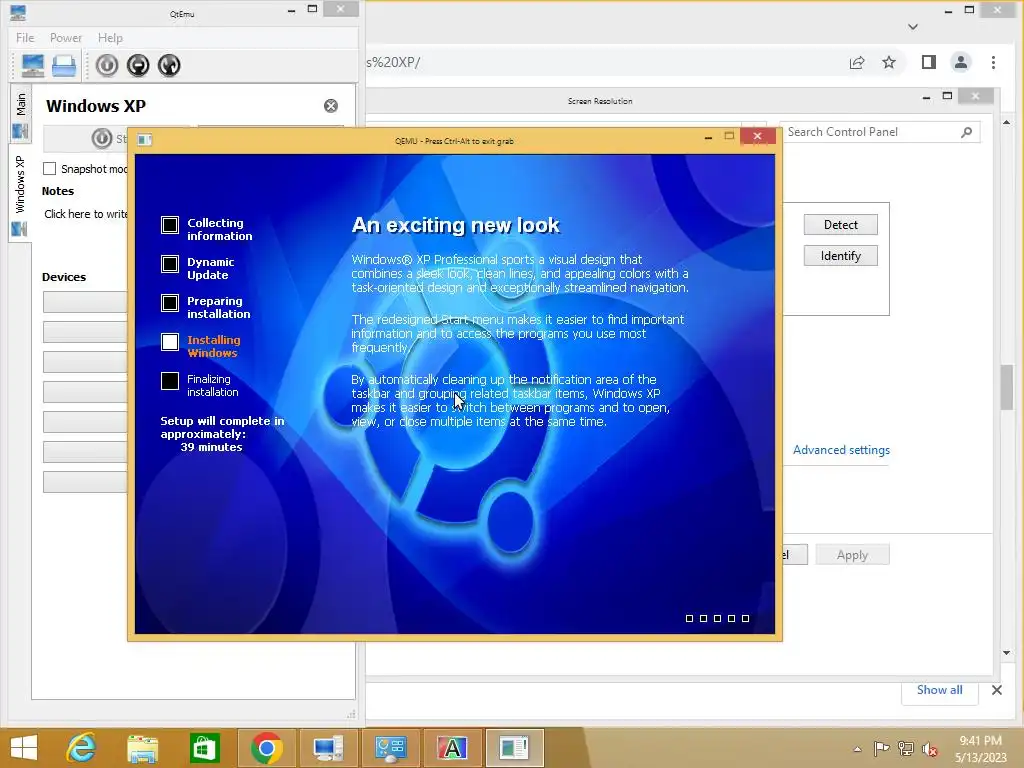Screen dimensions: 1024x768
Task: Click the QtEmu application icon in its title bar
Action: click(x=18, y=12)
